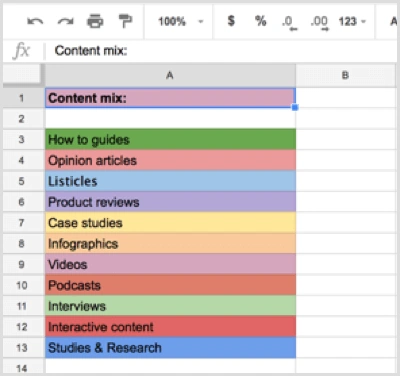Image resolution: width=400 pixels, height=376 pixels.
Task: Select row 4 header
Action: pyautogui.click(x=23, y=160)
